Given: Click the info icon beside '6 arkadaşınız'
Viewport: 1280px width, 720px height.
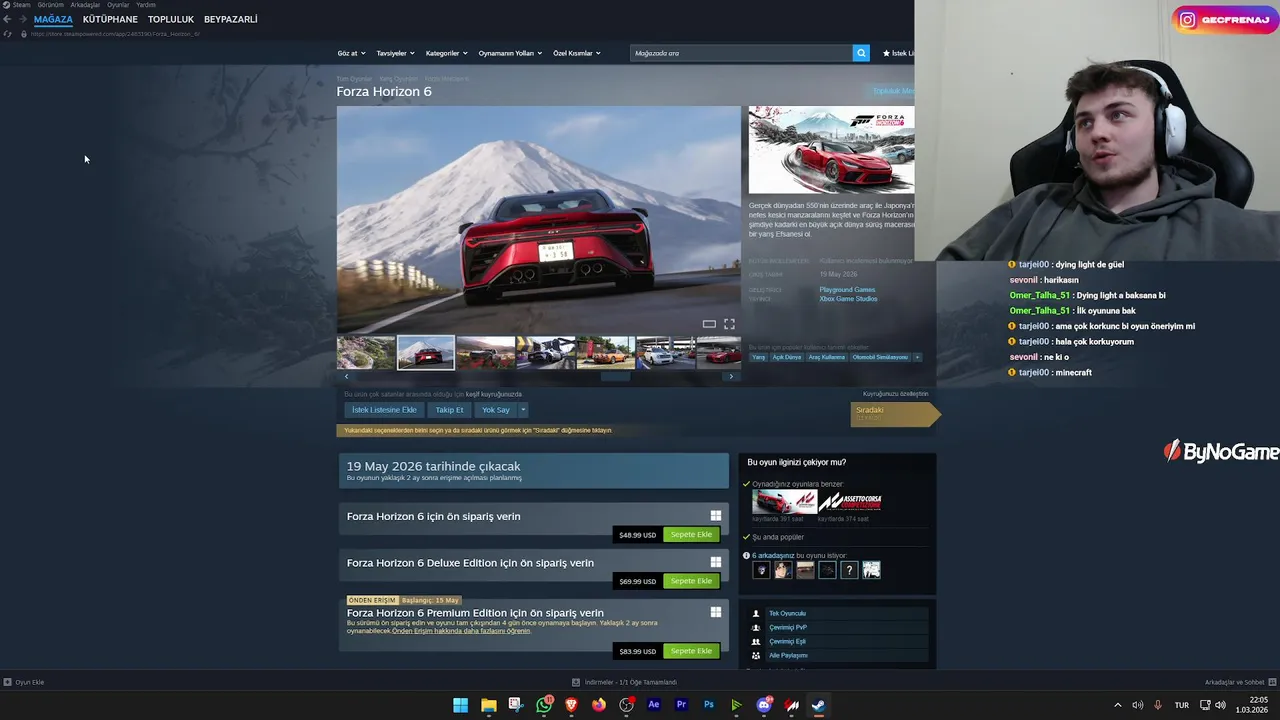Looking at the screenshot, I should click(x=746, y=555).
